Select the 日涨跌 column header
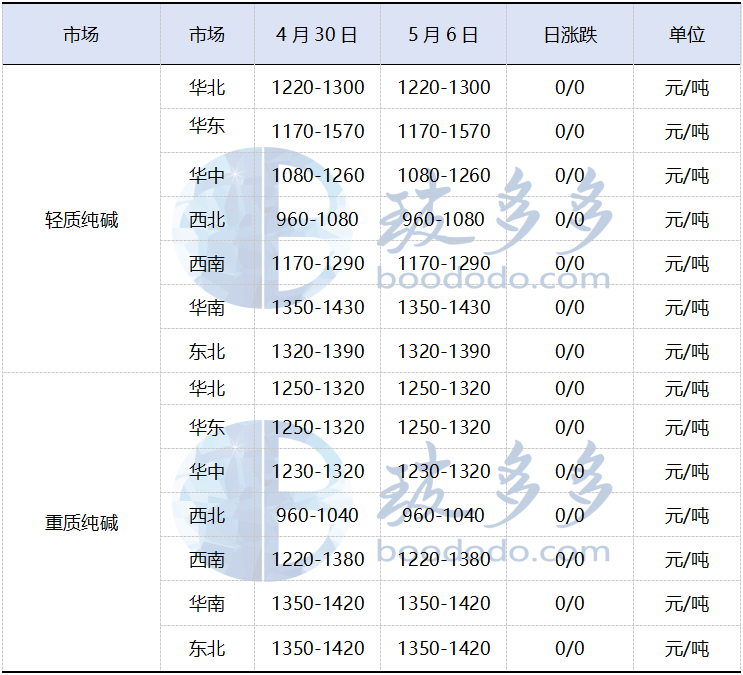The width and height of the screenshot is (743, 675). pos(570,35)
